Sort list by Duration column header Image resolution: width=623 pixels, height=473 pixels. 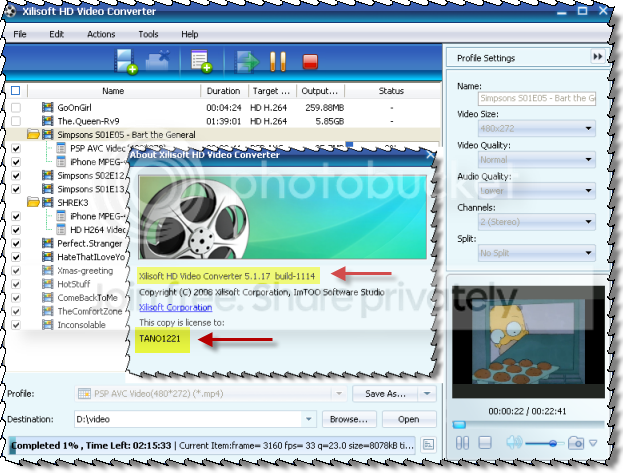point(224,91)
